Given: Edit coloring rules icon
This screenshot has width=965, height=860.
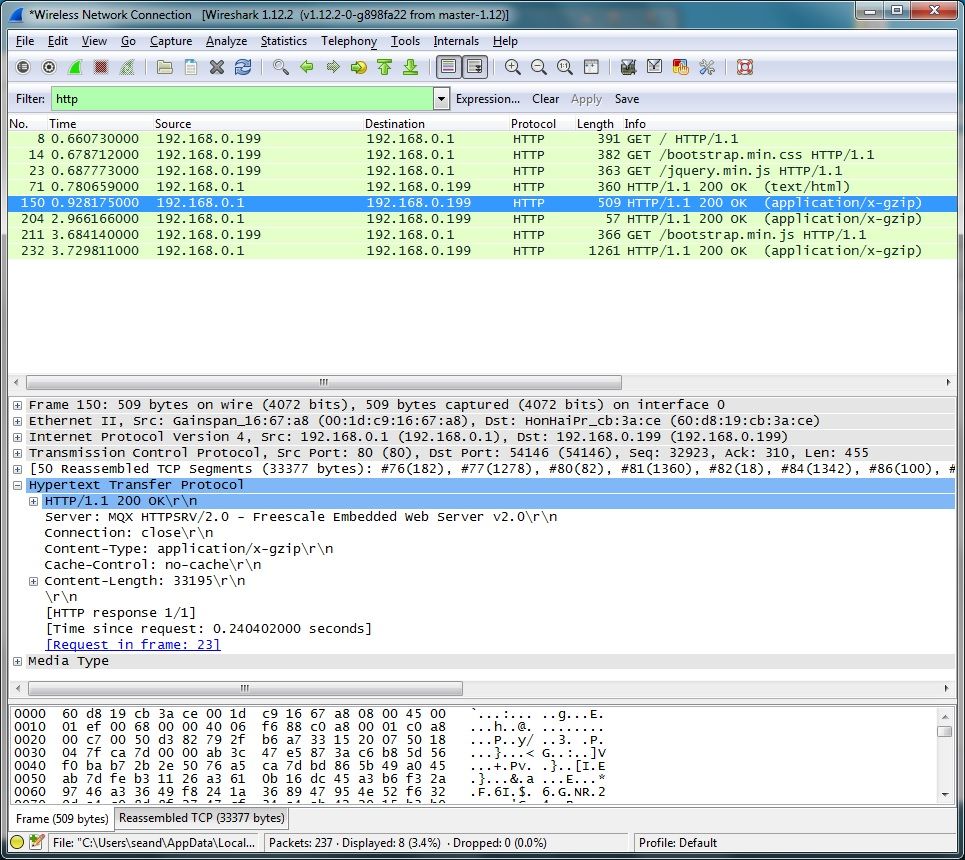Looking at the screenshot, I should 681,67.
